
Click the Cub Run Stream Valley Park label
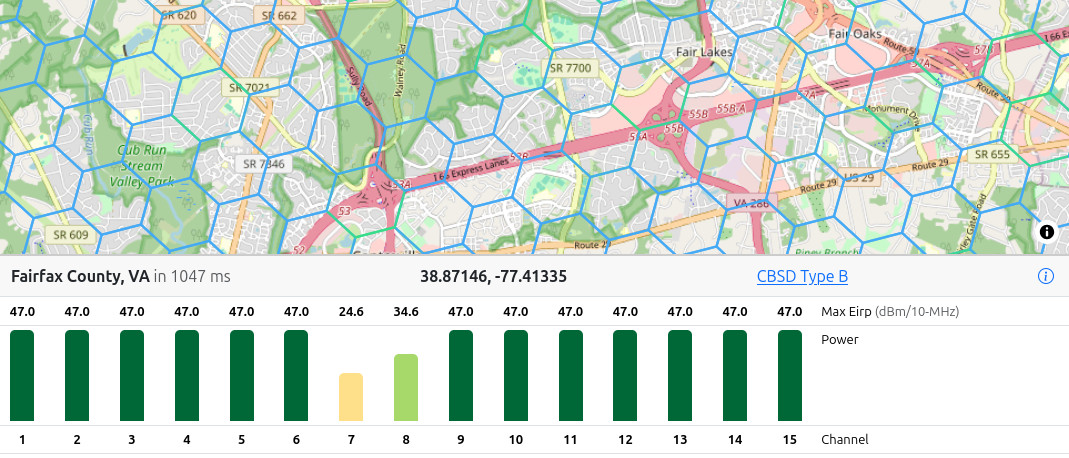(146, 165)
